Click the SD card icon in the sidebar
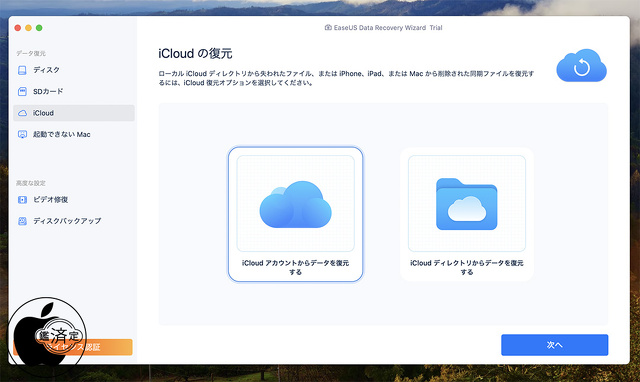 pyautogui.click(x=22, y=91)
